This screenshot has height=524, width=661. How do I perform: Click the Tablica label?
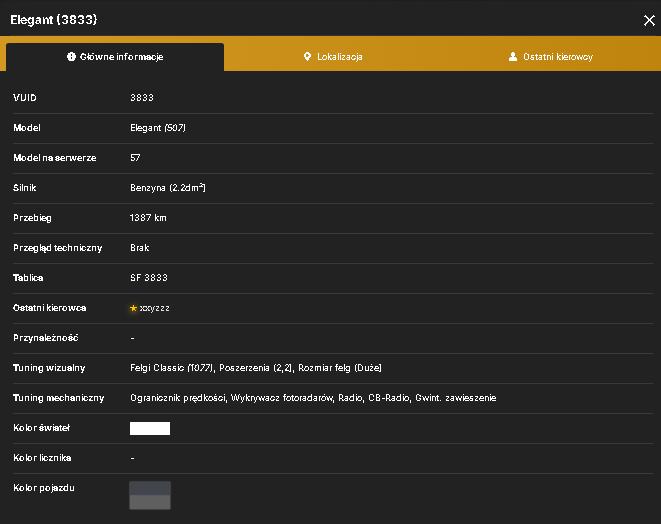(28, 278)
